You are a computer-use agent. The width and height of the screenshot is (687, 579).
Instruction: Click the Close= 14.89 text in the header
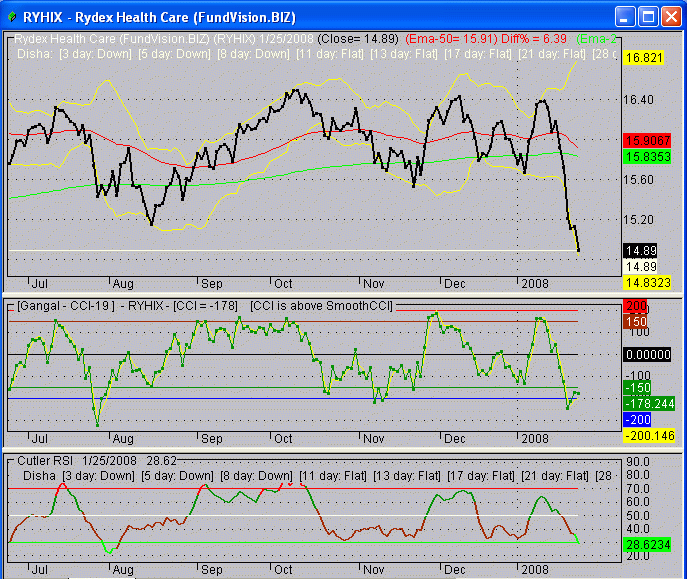[x=358, y=39]
